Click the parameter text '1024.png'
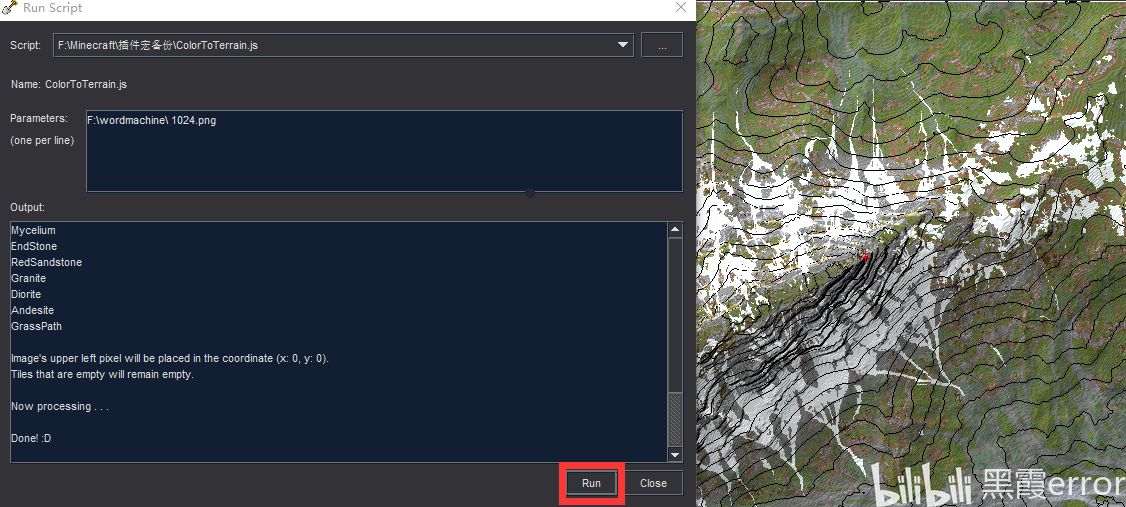Screen dimensions: 1126x507 tap(194, 121)
